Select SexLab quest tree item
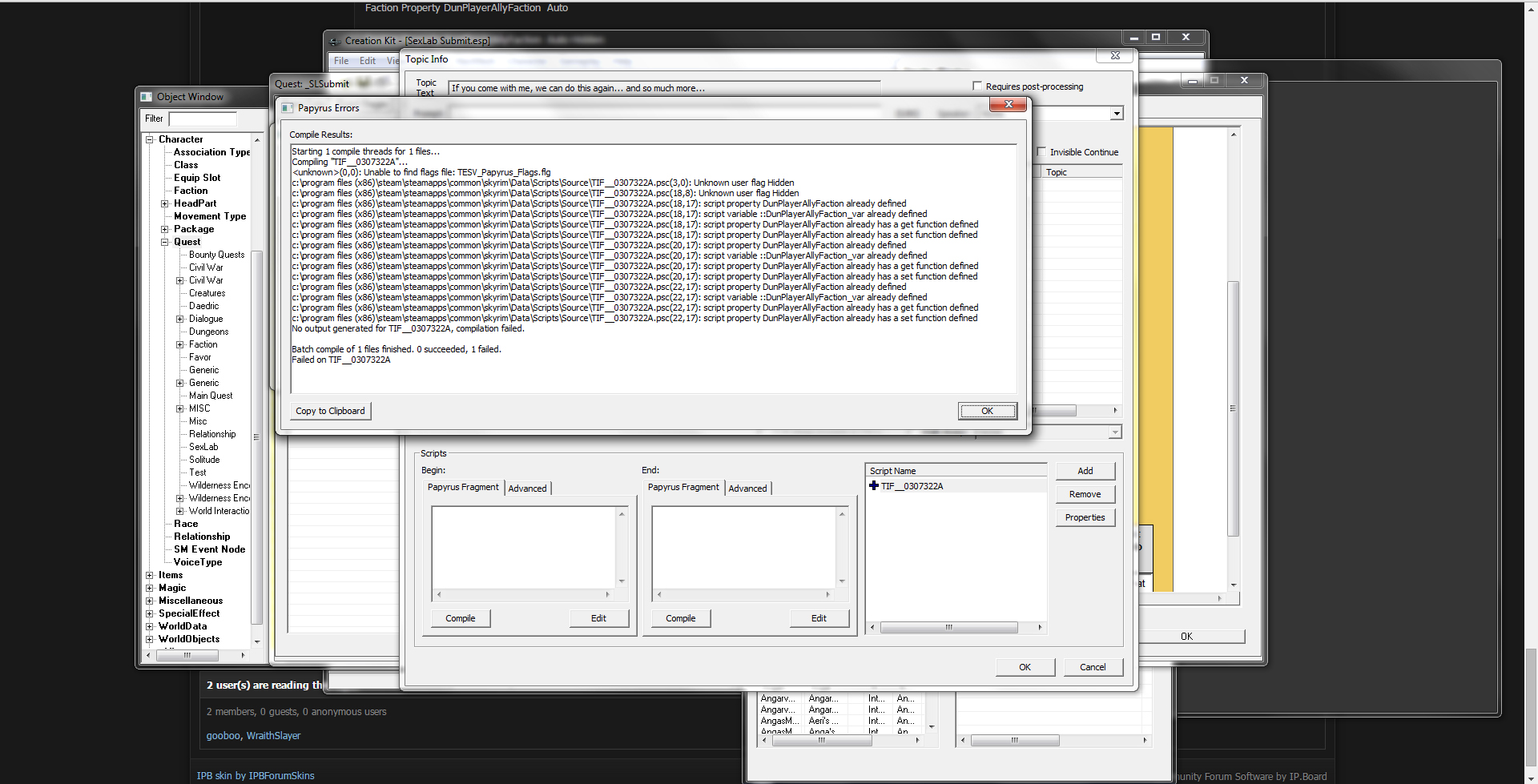Viewport: 1538px width, 784px height. 203,447
